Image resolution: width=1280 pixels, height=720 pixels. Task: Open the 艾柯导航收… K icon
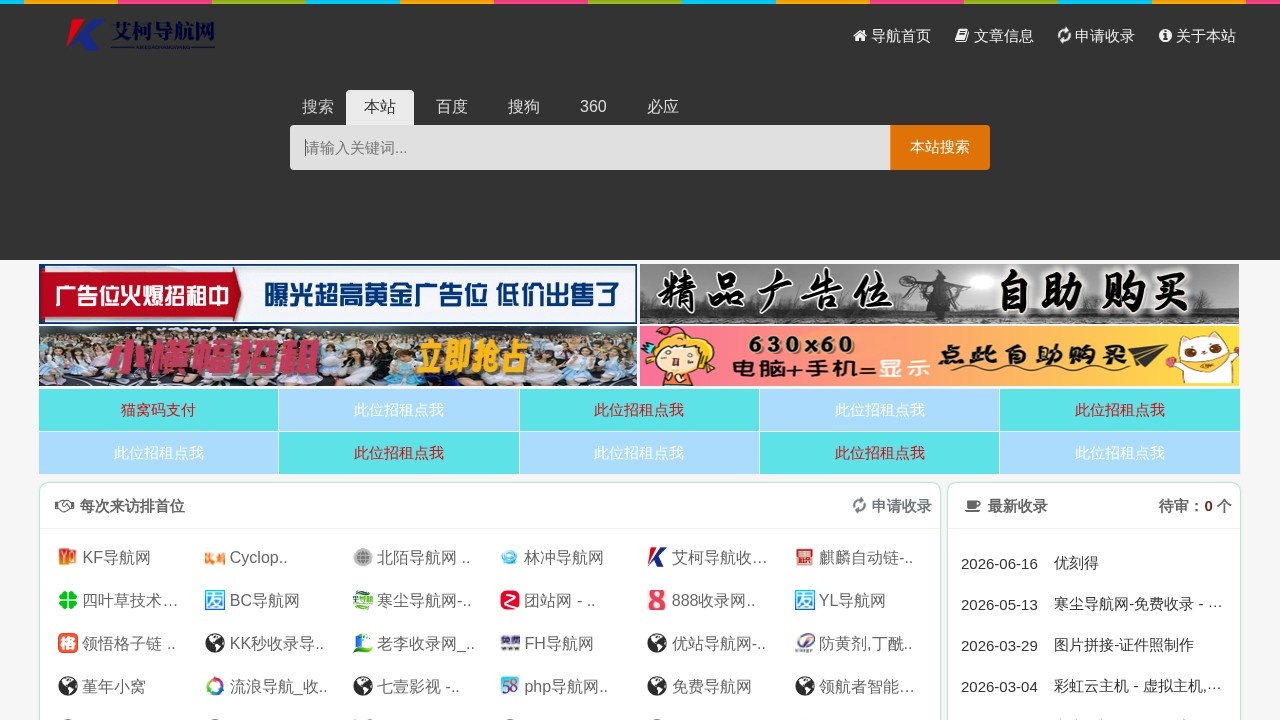pyautogui.click(x=657, y=557)
